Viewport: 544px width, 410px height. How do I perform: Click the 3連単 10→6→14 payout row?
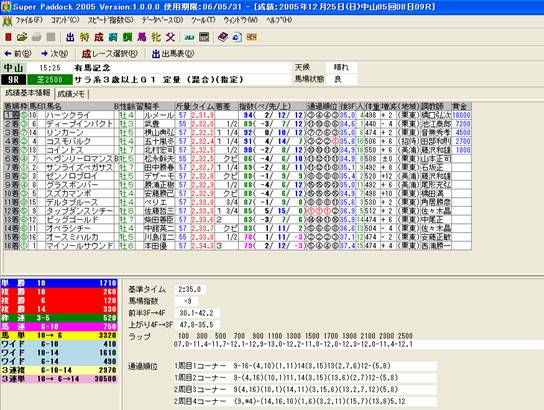(x=59, y=379)
